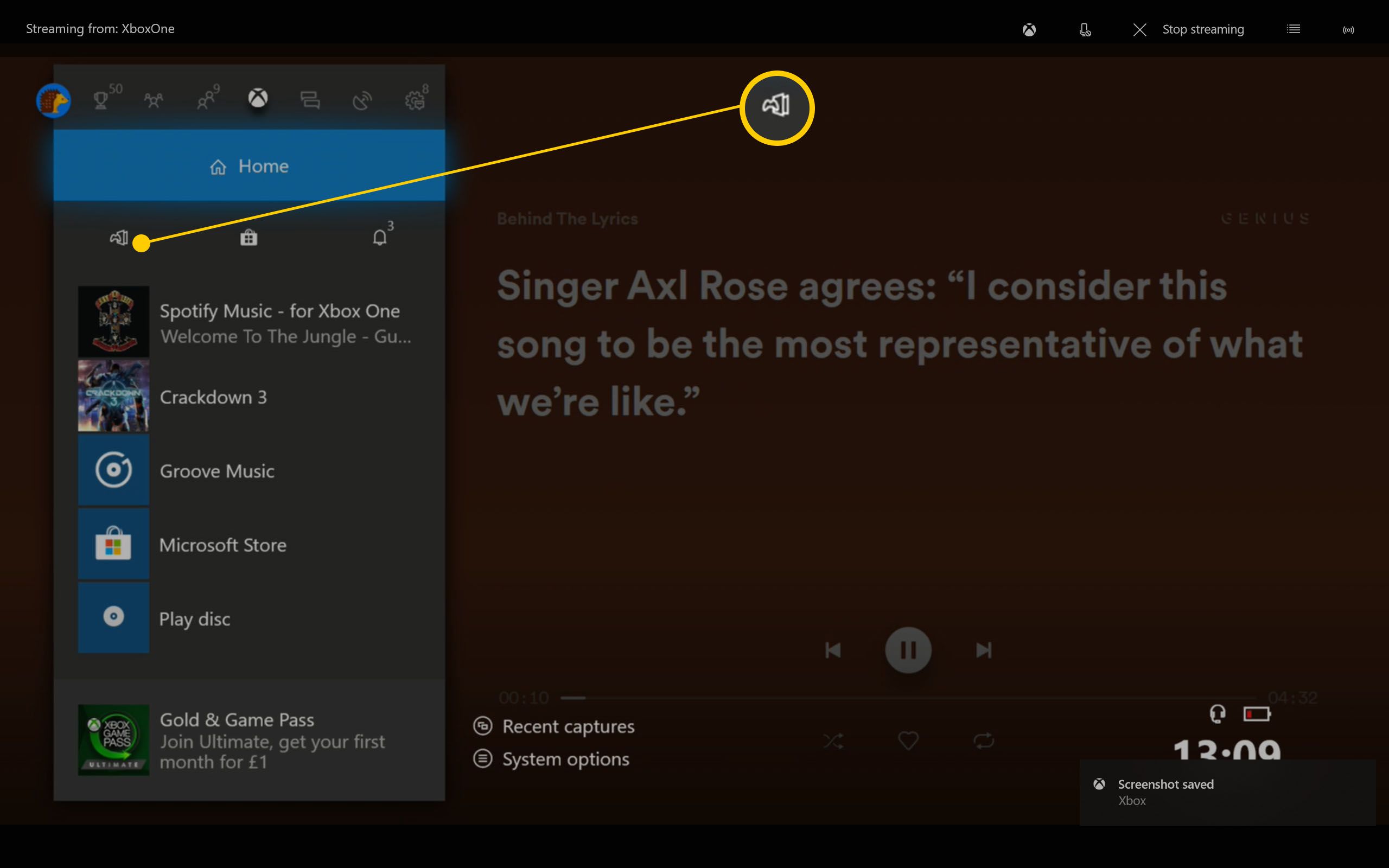
Task: Select the Xbox home tab in guide
Action: pos(258,98)
